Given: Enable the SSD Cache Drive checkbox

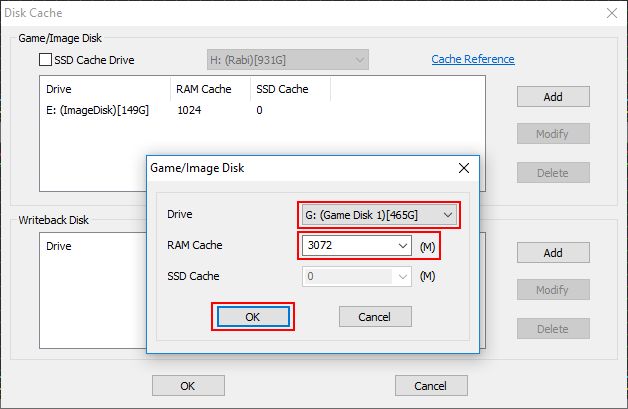Looking at the screenshot, I should point(45,60).
